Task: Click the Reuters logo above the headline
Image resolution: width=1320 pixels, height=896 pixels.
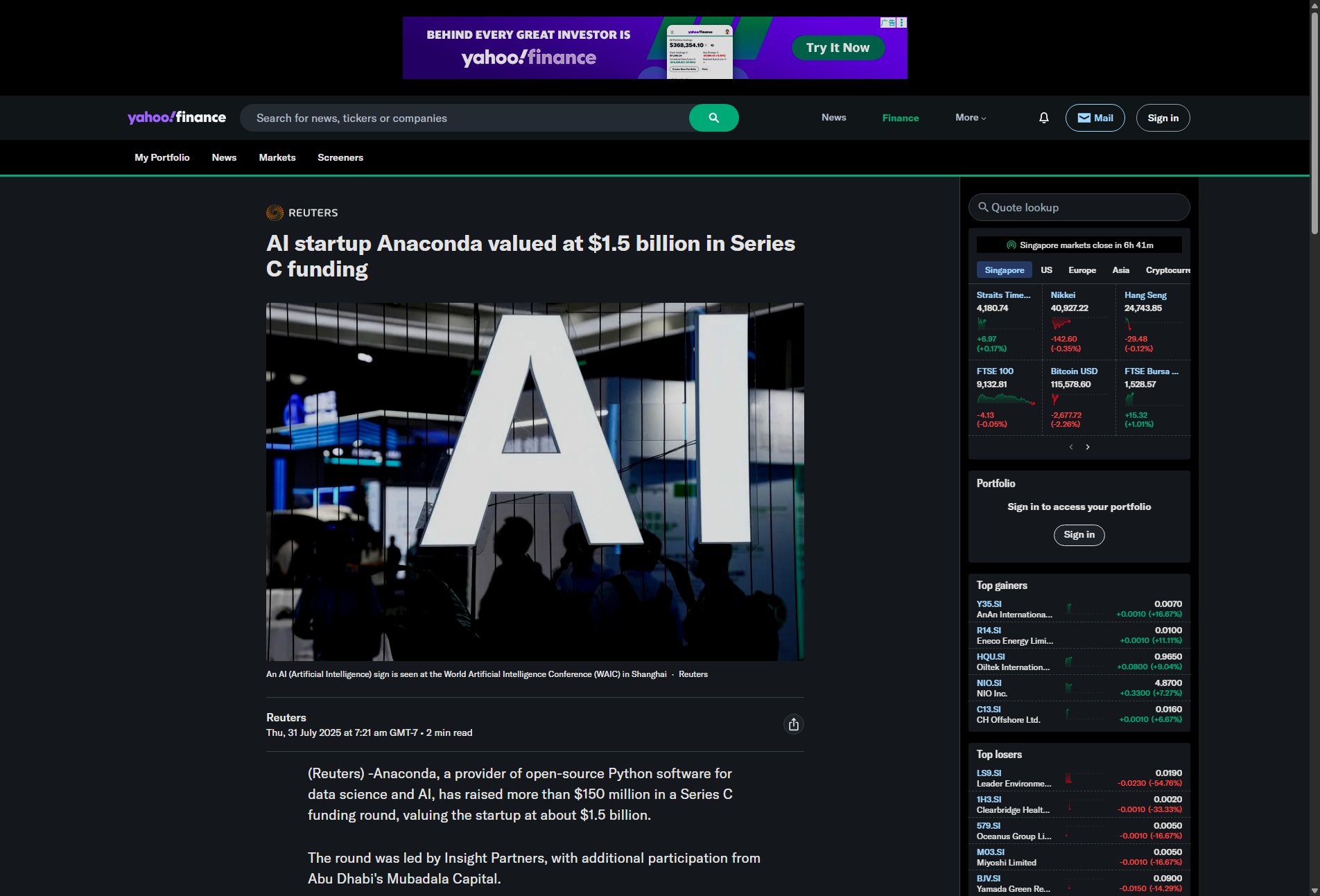Action: click(x=275, y=213)
